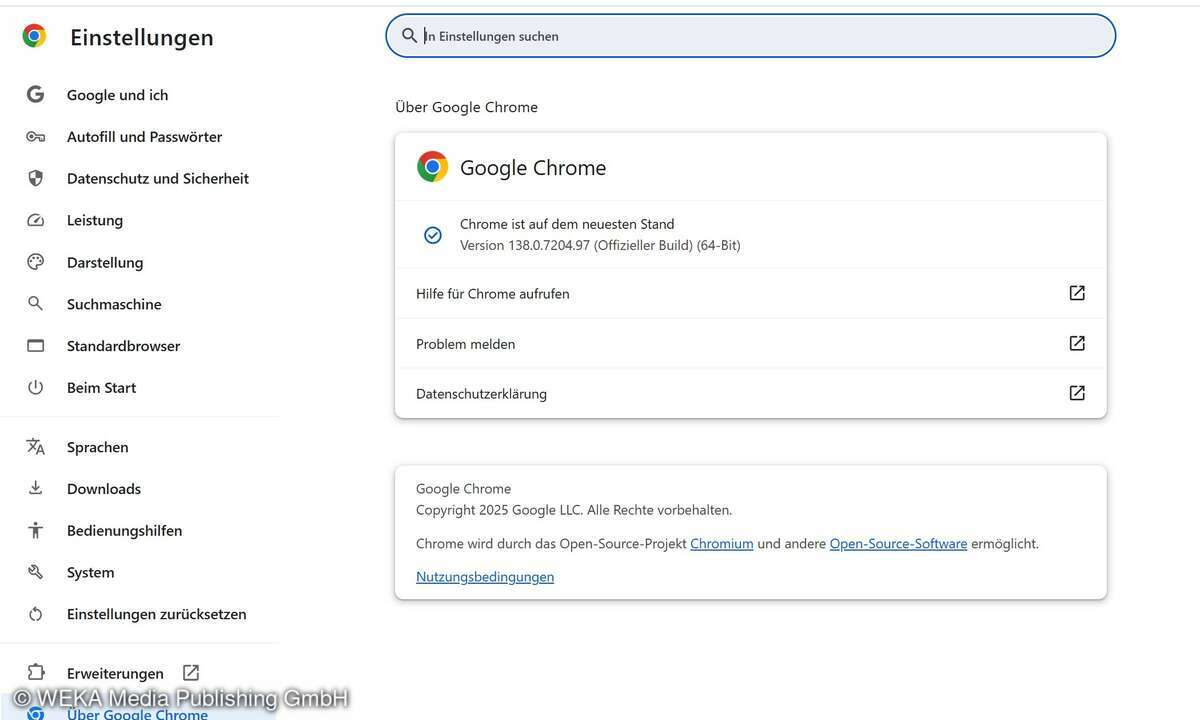
Task: Click the Google G icon in sidebar
Action: [x=36, y=95]
